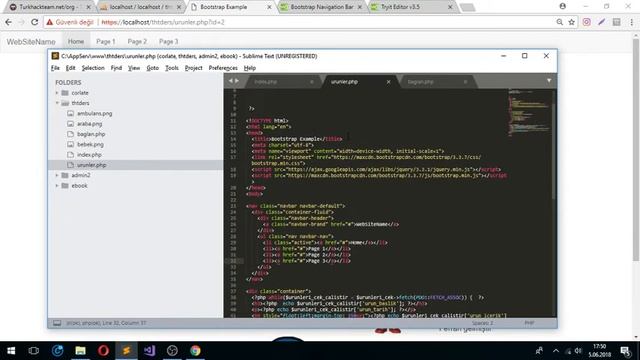Open the Windows Start menu
Image resolution: width=640 pixels, height=360 pixels.
11,351
